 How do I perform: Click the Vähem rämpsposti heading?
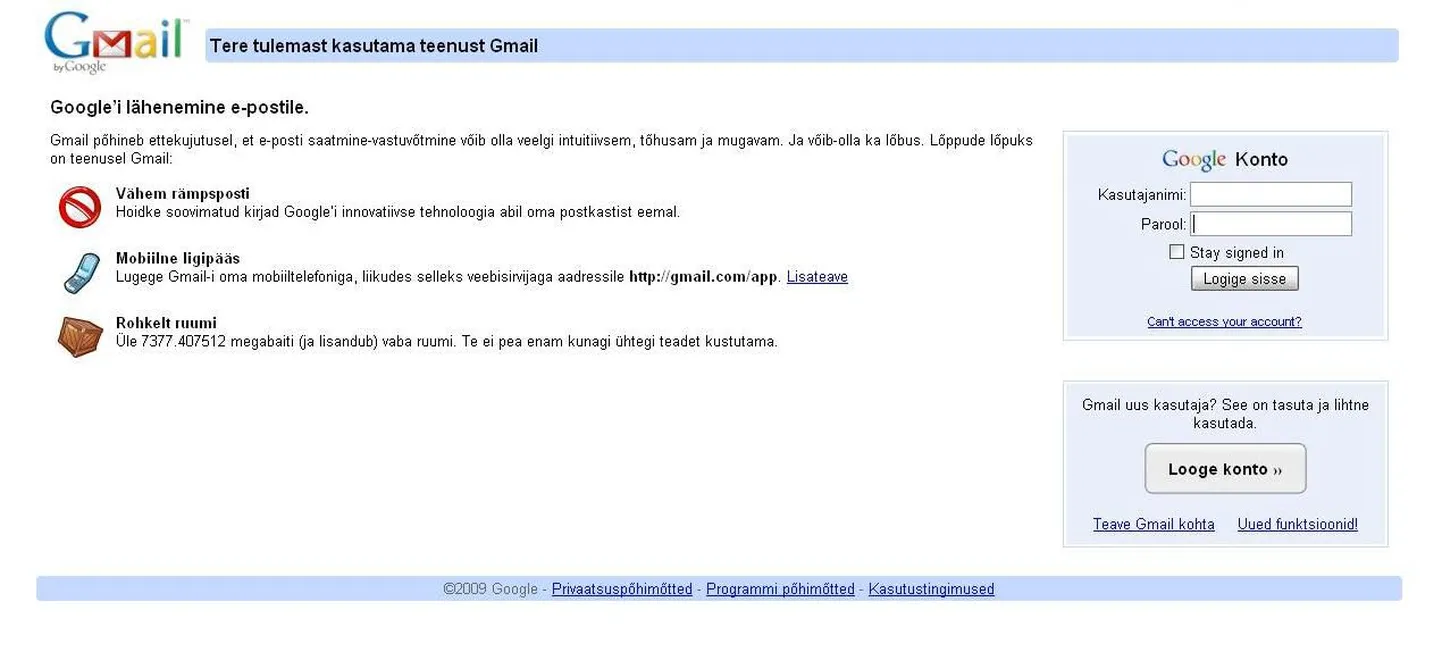[183, 194]
